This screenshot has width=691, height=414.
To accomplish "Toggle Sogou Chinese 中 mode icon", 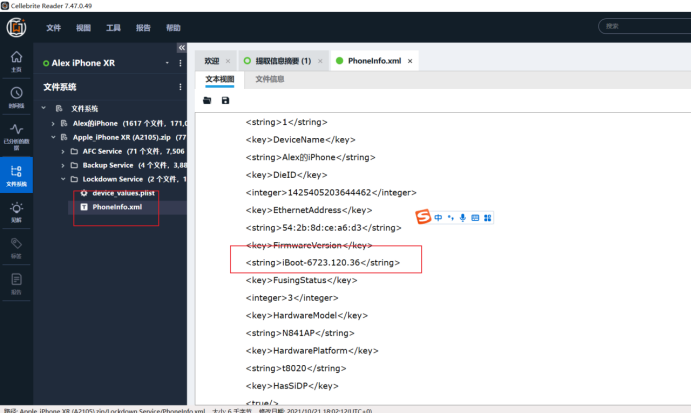I will pyautogui.click(x=438, y=217).
